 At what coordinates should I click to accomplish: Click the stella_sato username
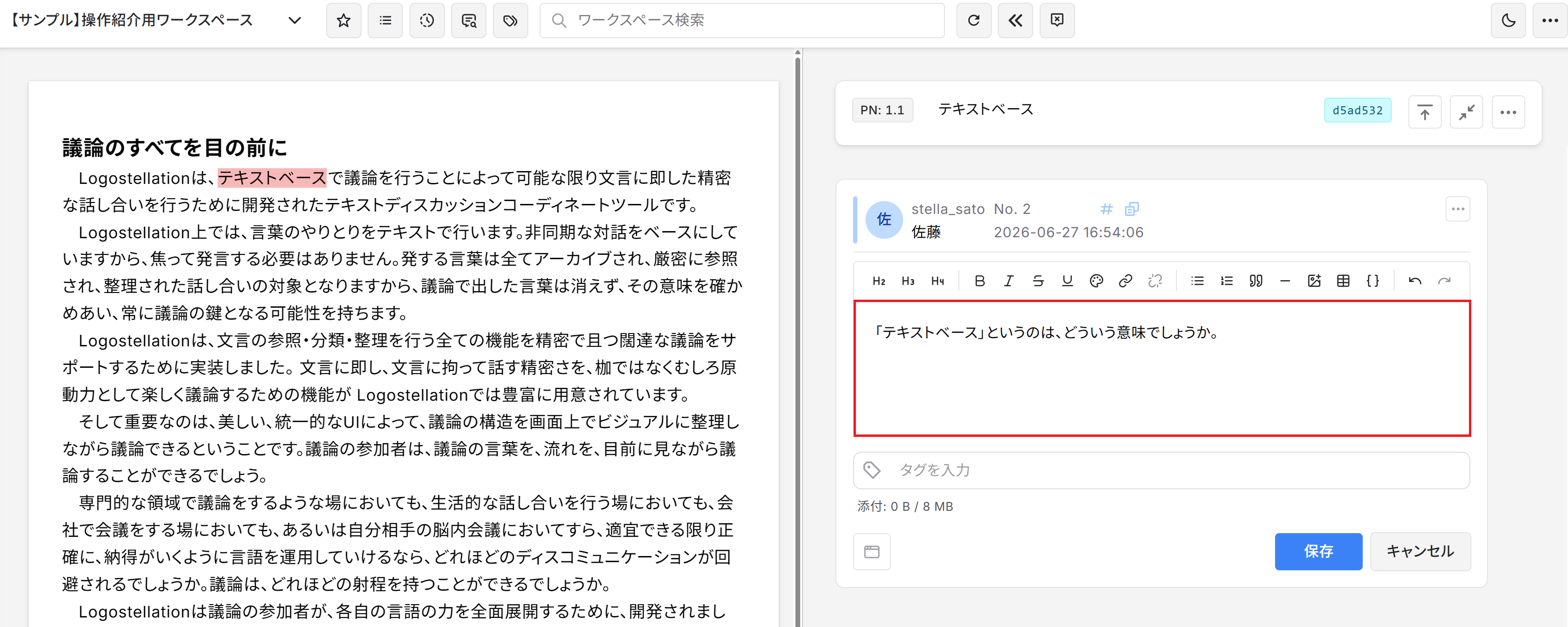click(x=948, y=210)
